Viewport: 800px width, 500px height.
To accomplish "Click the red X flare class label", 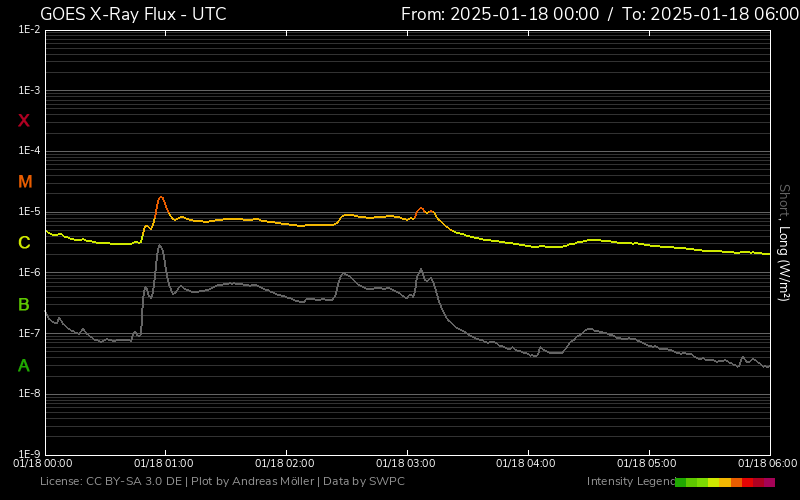I will (x=24, y=121).
